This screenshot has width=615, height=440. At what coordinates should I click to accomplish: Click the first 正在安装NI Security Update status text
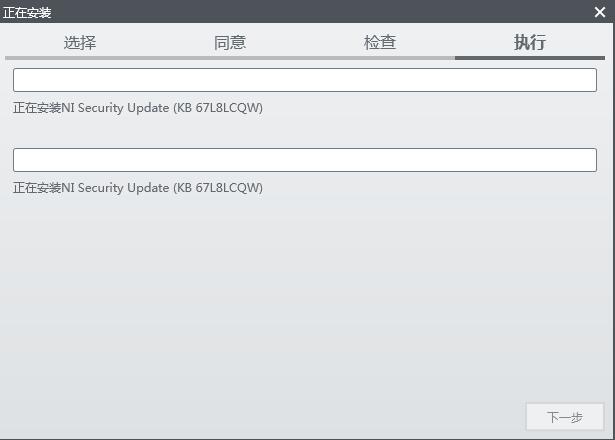coord(138,108)
